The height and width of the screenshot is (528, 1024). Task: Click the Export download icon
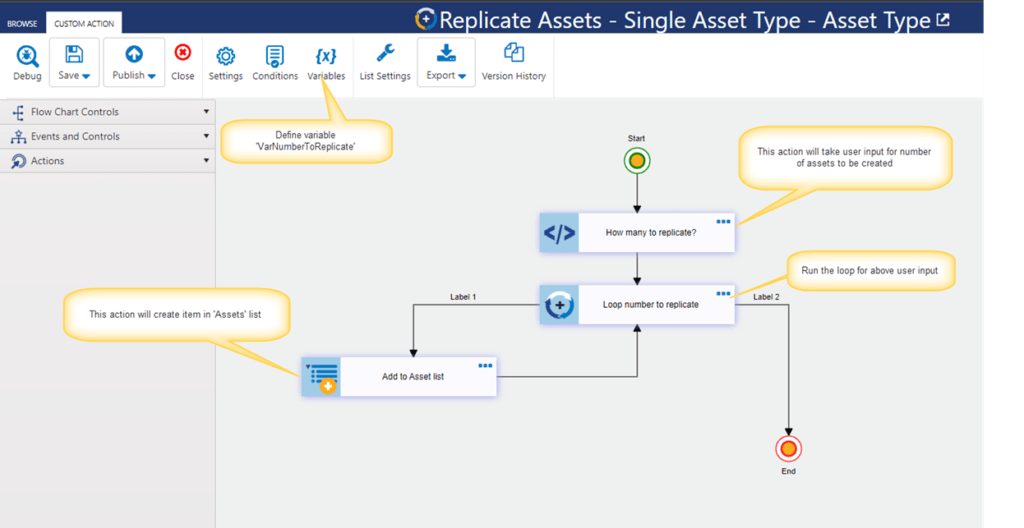tap(446, 52)
